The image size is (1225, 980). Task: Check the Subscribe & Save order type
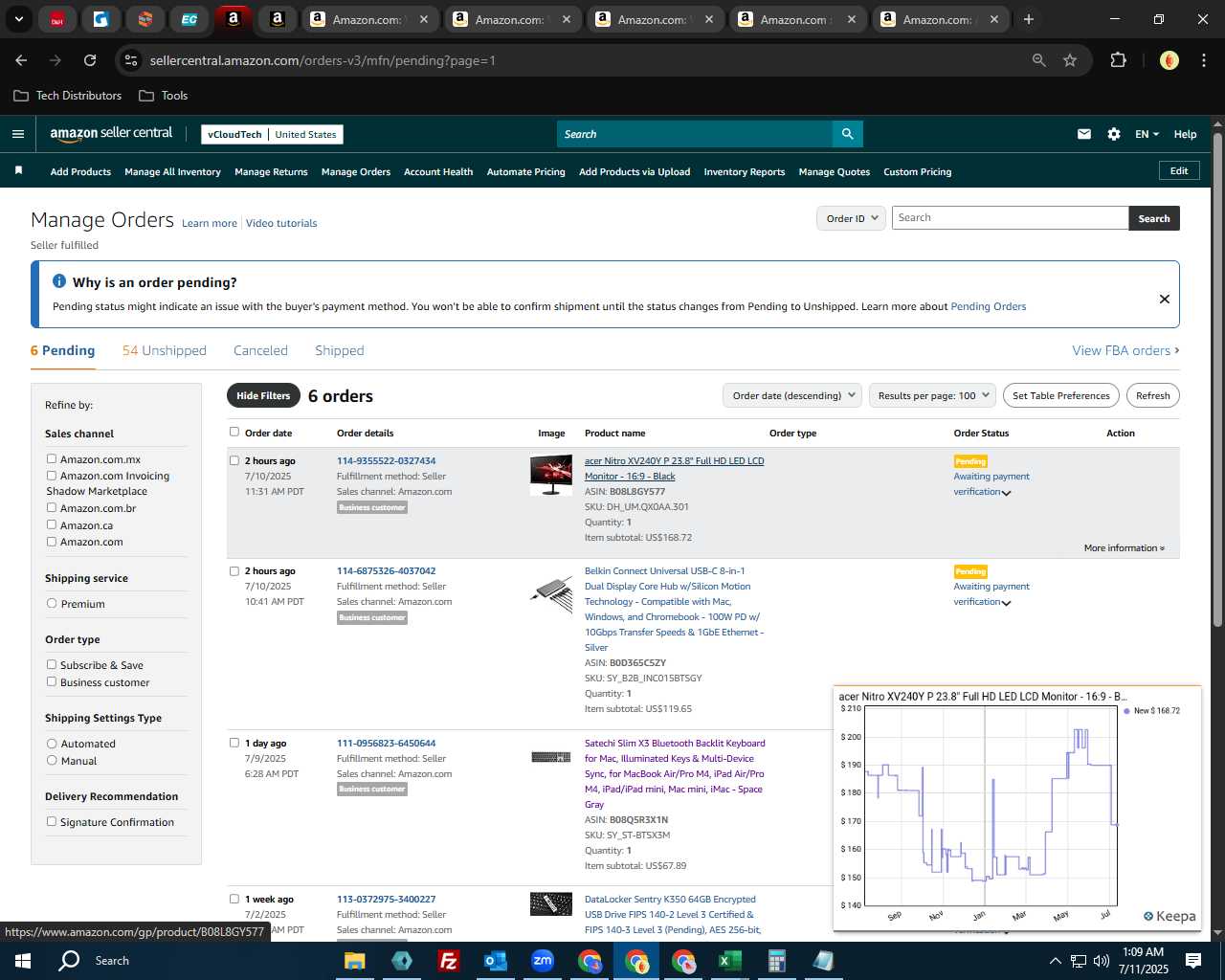point(52,665)
